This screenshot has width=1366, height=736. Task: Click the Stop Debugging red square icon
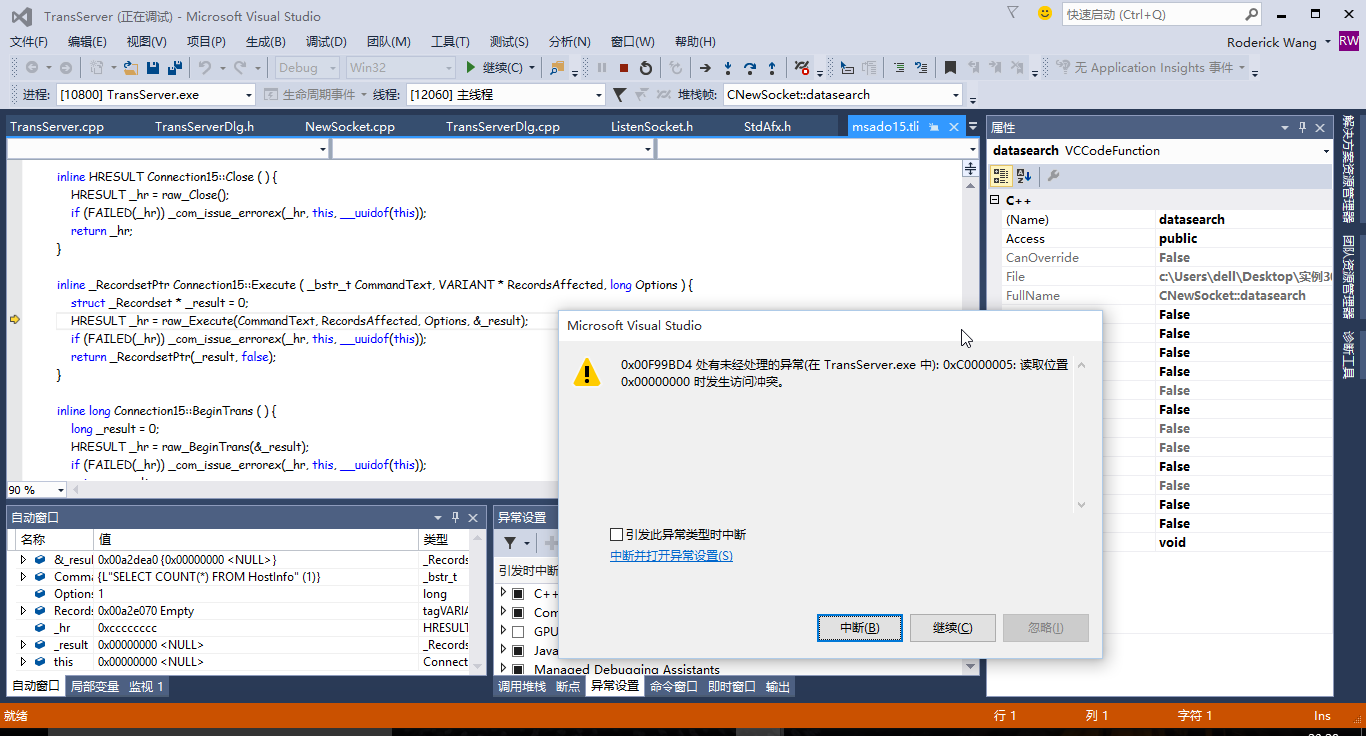point(623,68)
